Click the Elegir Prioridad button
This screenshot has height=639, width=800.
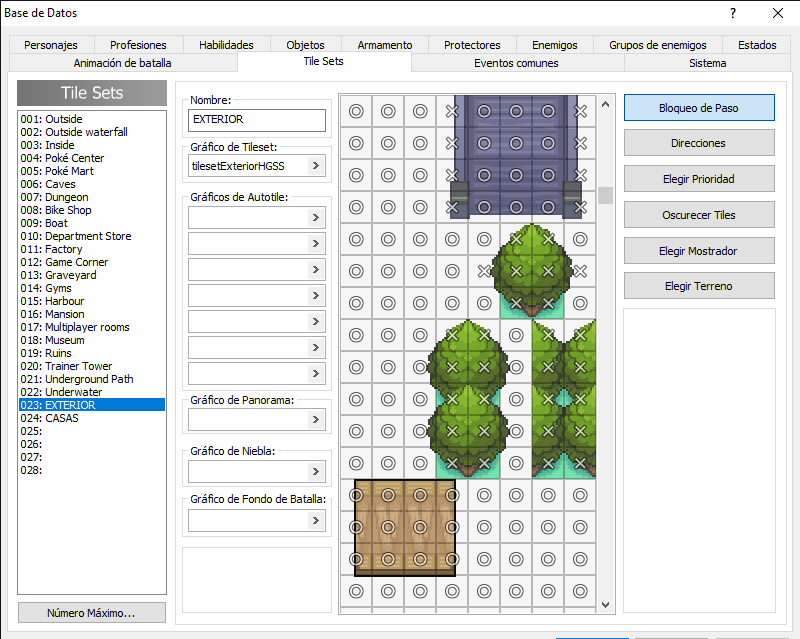(x=699, y=179)
